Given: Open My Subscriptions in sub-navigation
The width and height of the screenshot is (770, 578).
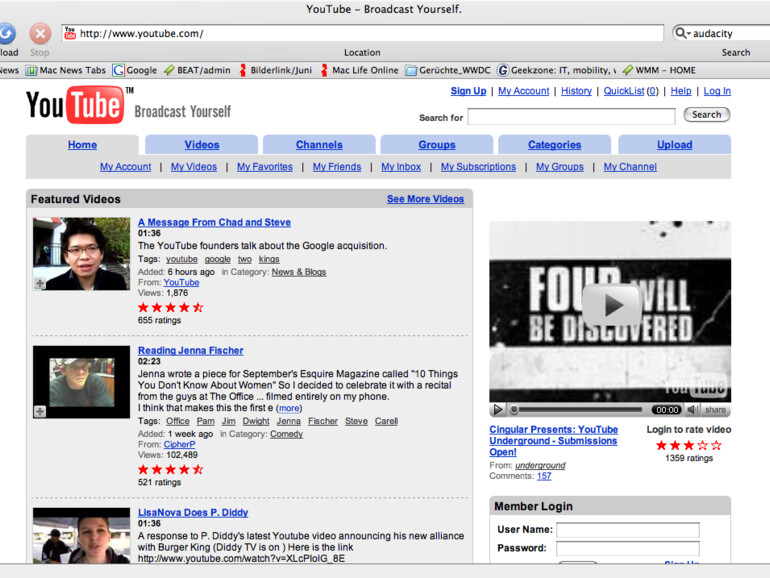Looking at the screenshot, I should 478,167.
